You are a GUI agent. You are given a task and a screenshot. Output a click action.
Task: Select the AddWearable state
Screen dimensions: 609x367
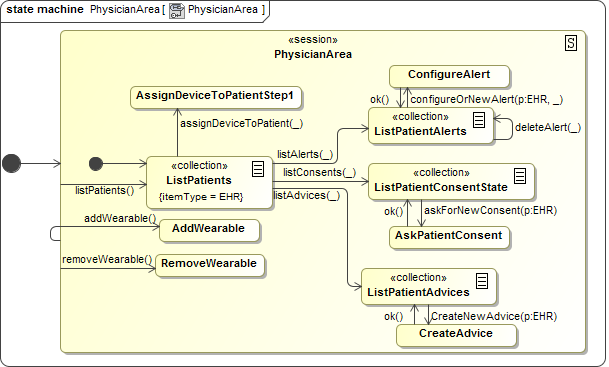[209, 231]
